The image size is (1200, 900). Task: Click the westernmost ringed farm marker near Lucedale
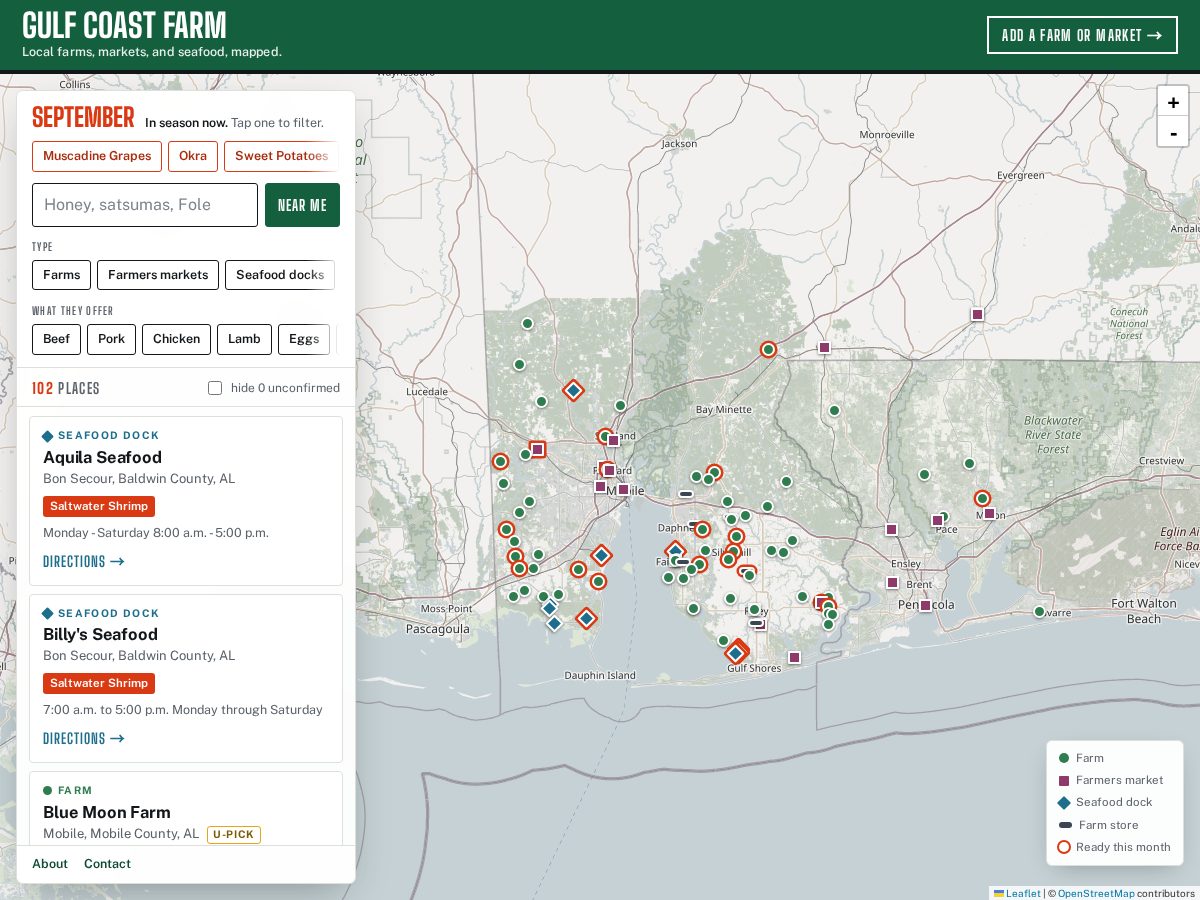[x=500, y=461]
